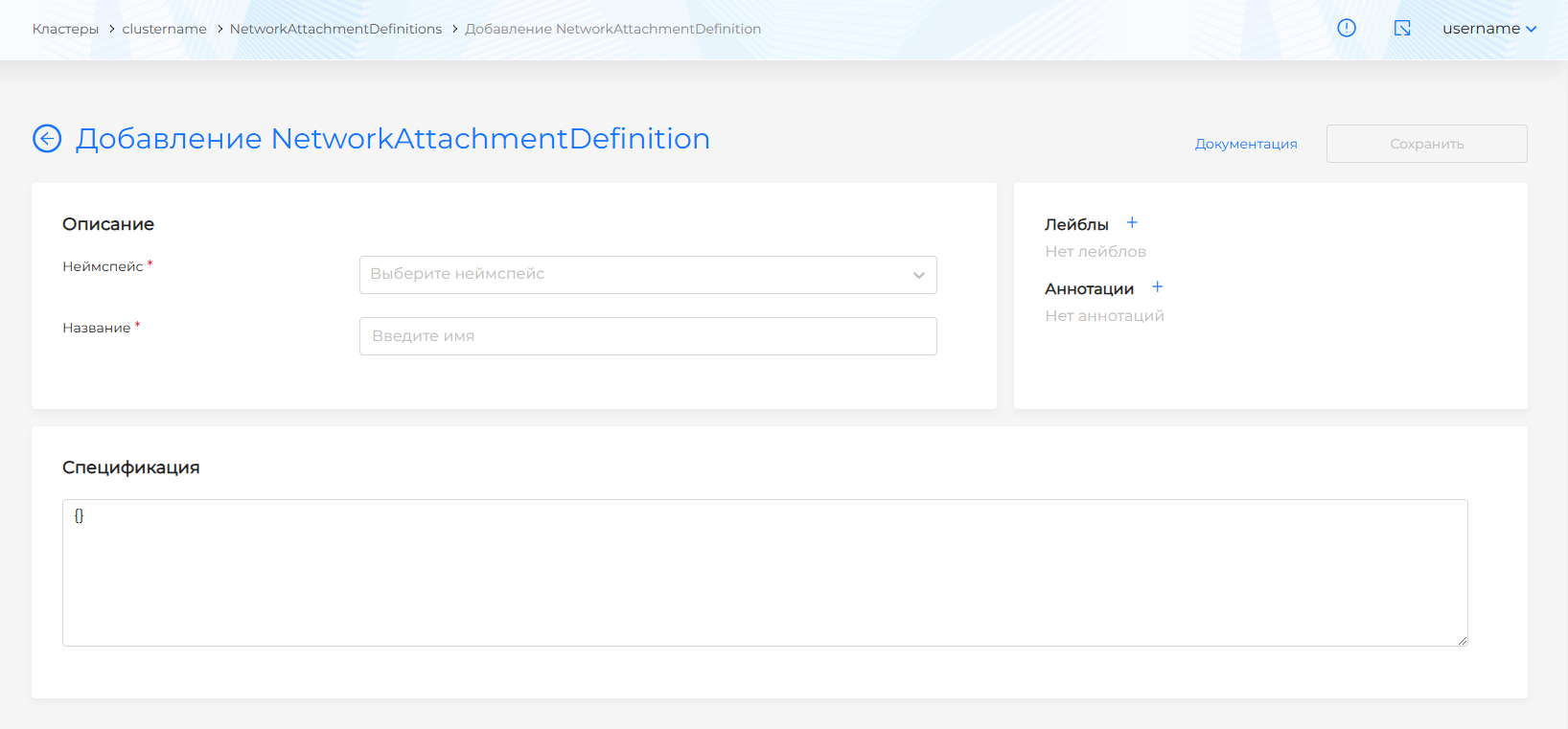Navigate to the 'clustername' breadcrumb
Screen dimensions: 1568x729
[x=164, y=30]
